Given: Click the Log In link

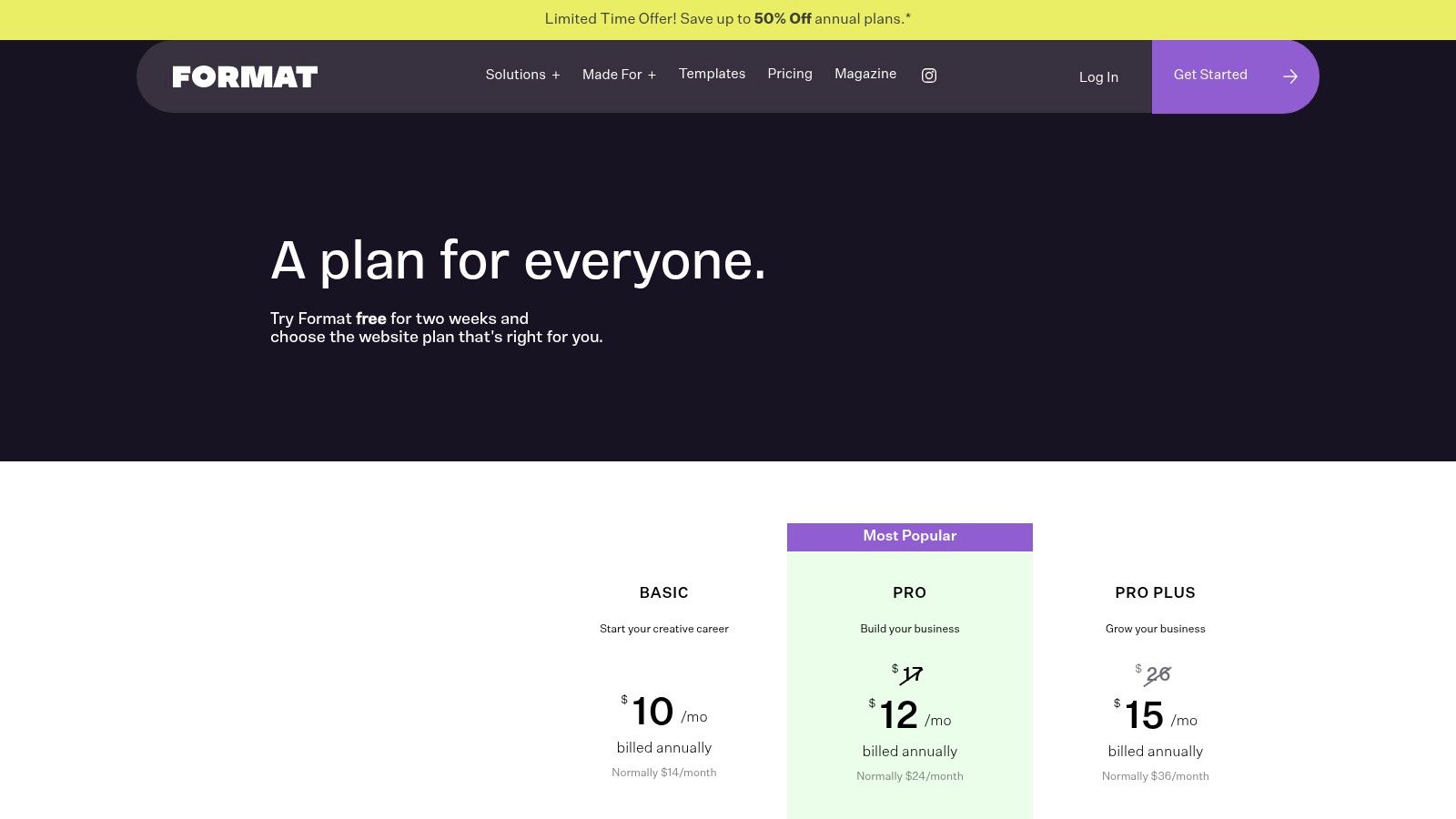Looking at the screenshot, I should (x=1098, y=77).
